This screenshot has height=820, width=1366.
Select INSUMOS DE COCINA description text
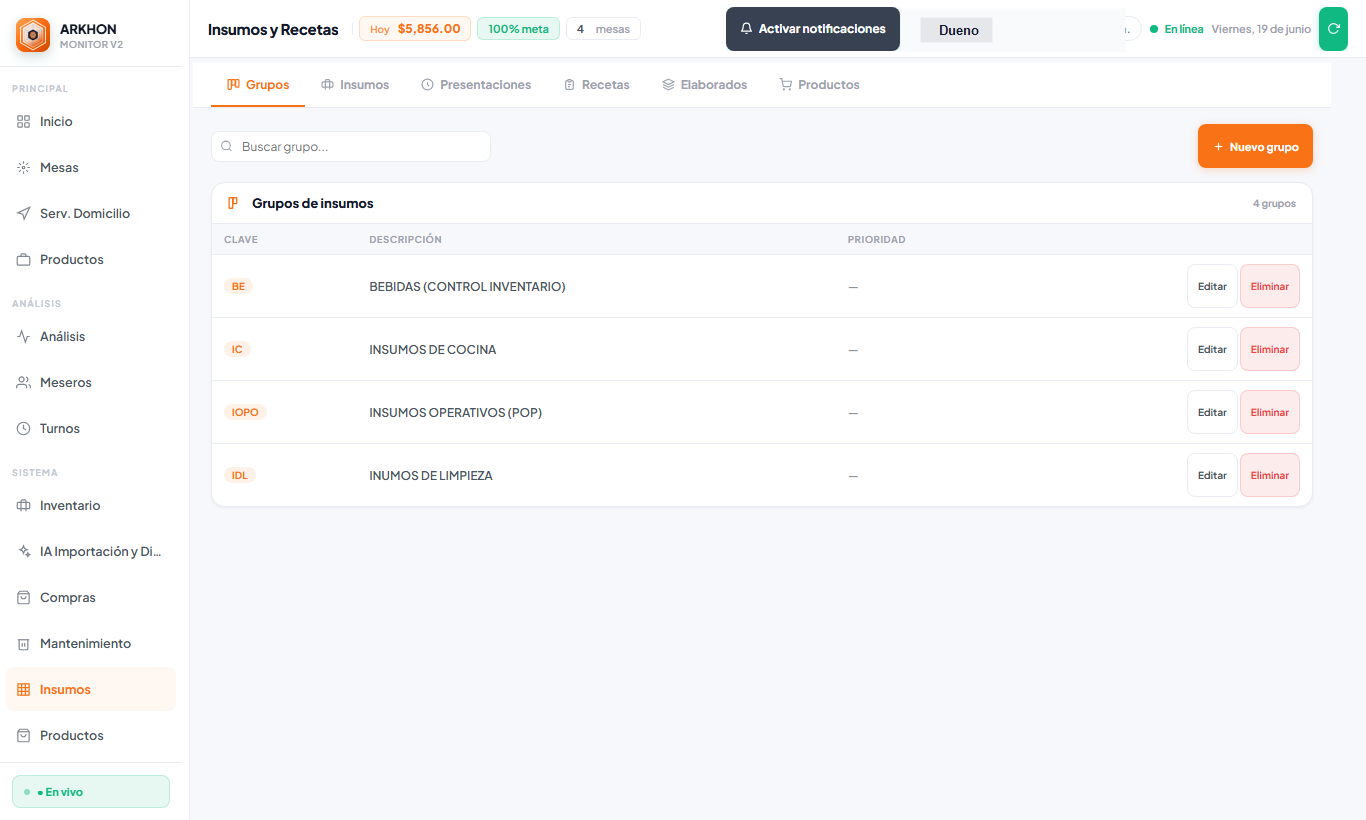pos(433,350)
